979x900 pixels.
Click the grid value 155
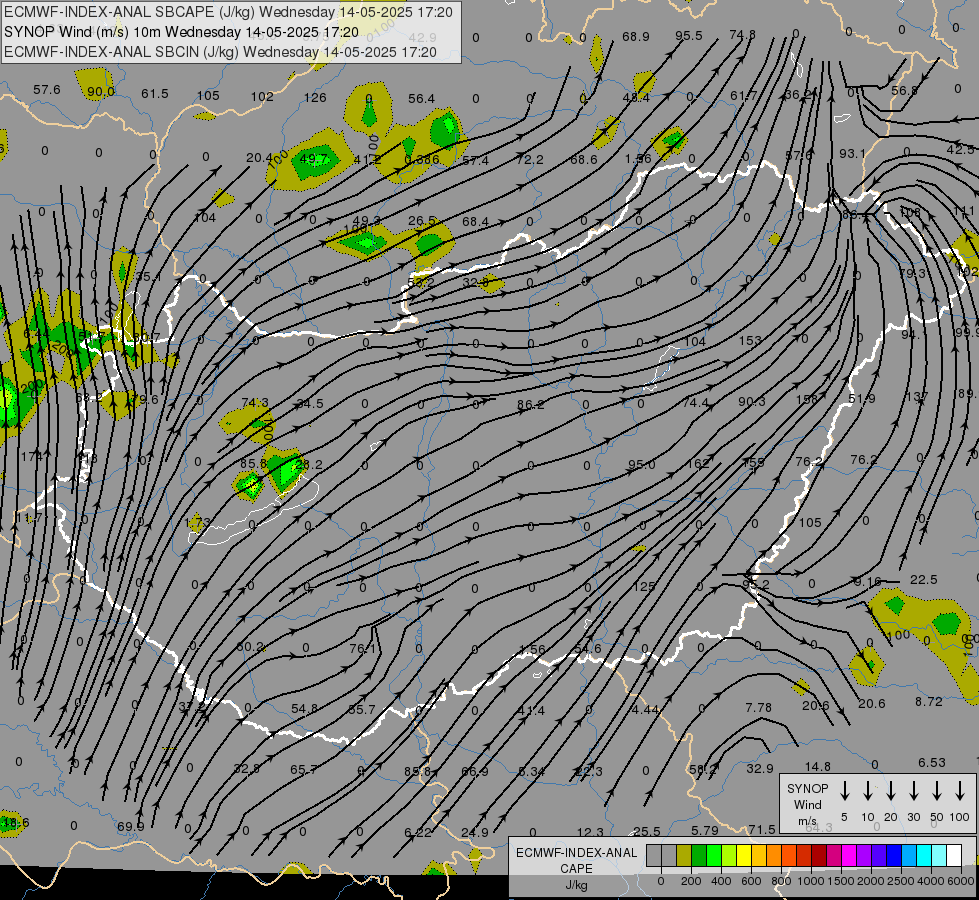(754, 463)
